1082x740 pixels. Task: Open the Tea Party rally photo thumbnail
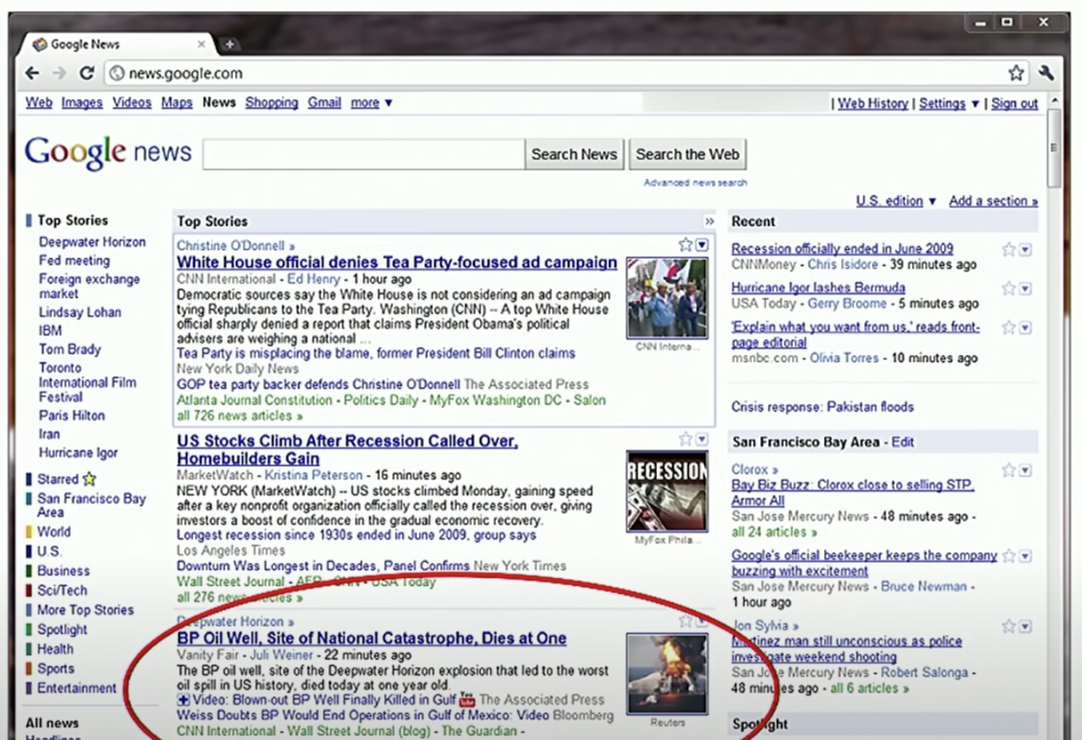pyautogui.click(x=667, y=298)
